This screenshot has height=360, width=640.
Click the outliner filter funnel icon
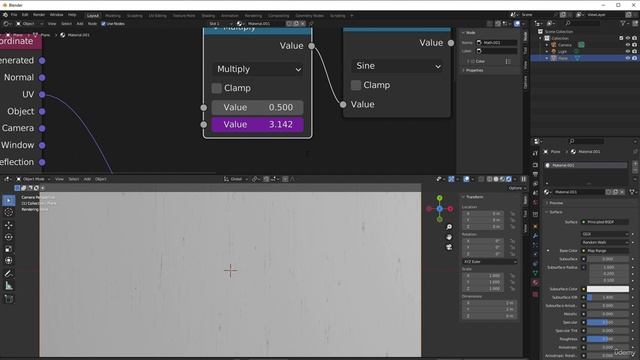623,23
